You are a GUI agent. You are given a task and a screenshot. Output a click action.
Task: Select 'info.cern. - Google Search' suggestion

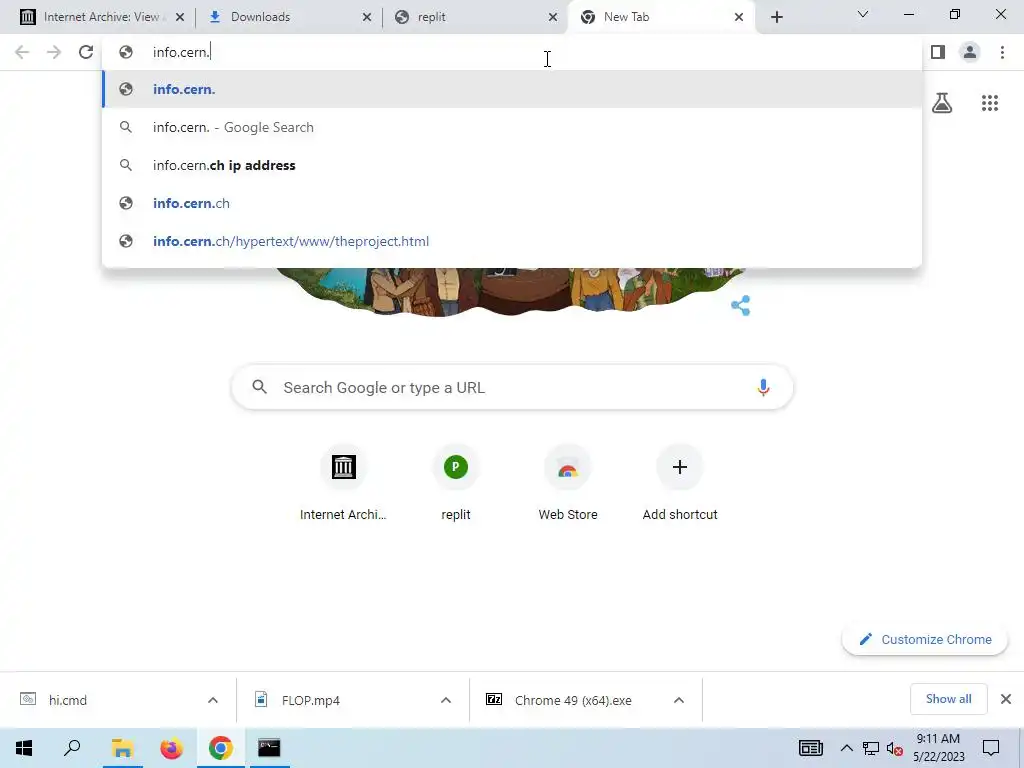512,127
